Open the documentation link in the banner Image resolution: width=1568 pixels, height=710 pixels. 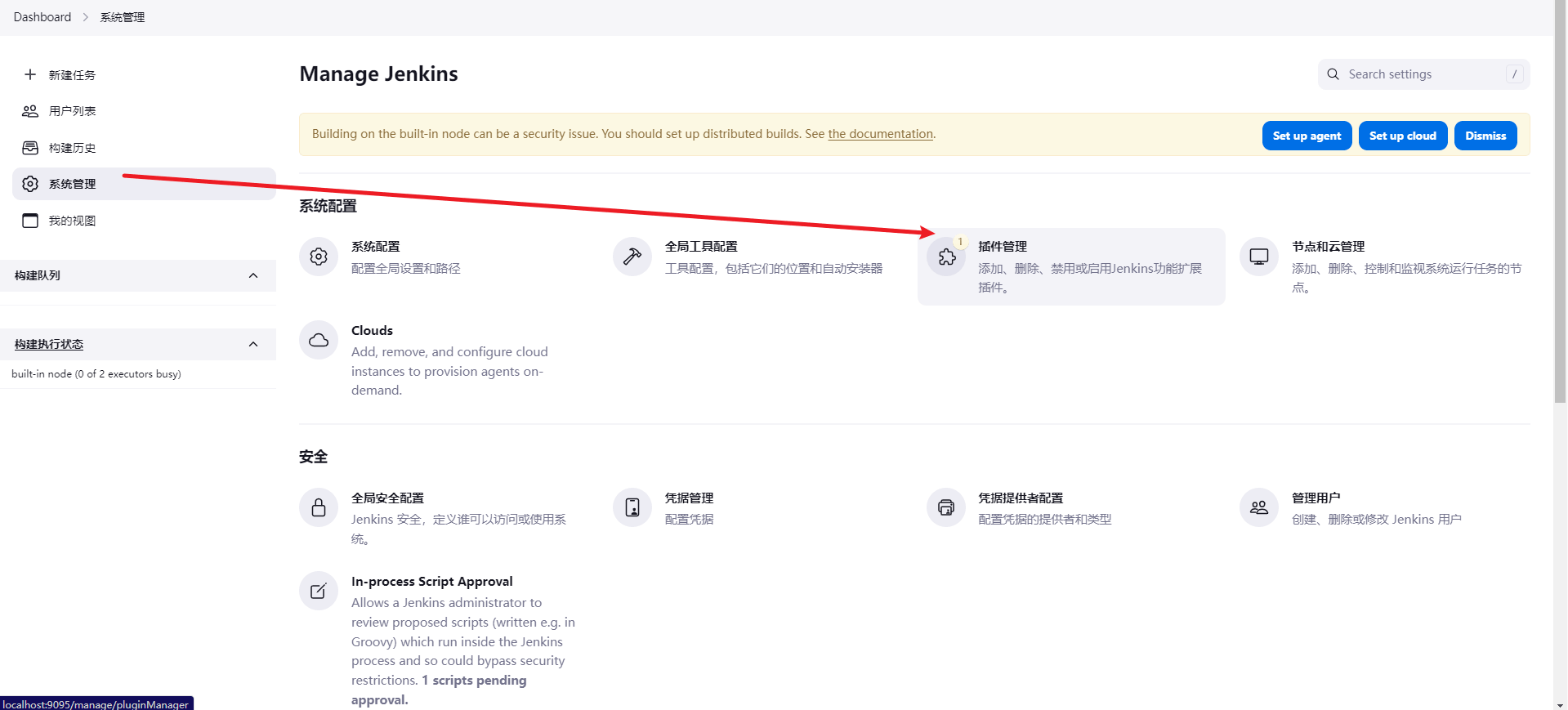point(880,134)
